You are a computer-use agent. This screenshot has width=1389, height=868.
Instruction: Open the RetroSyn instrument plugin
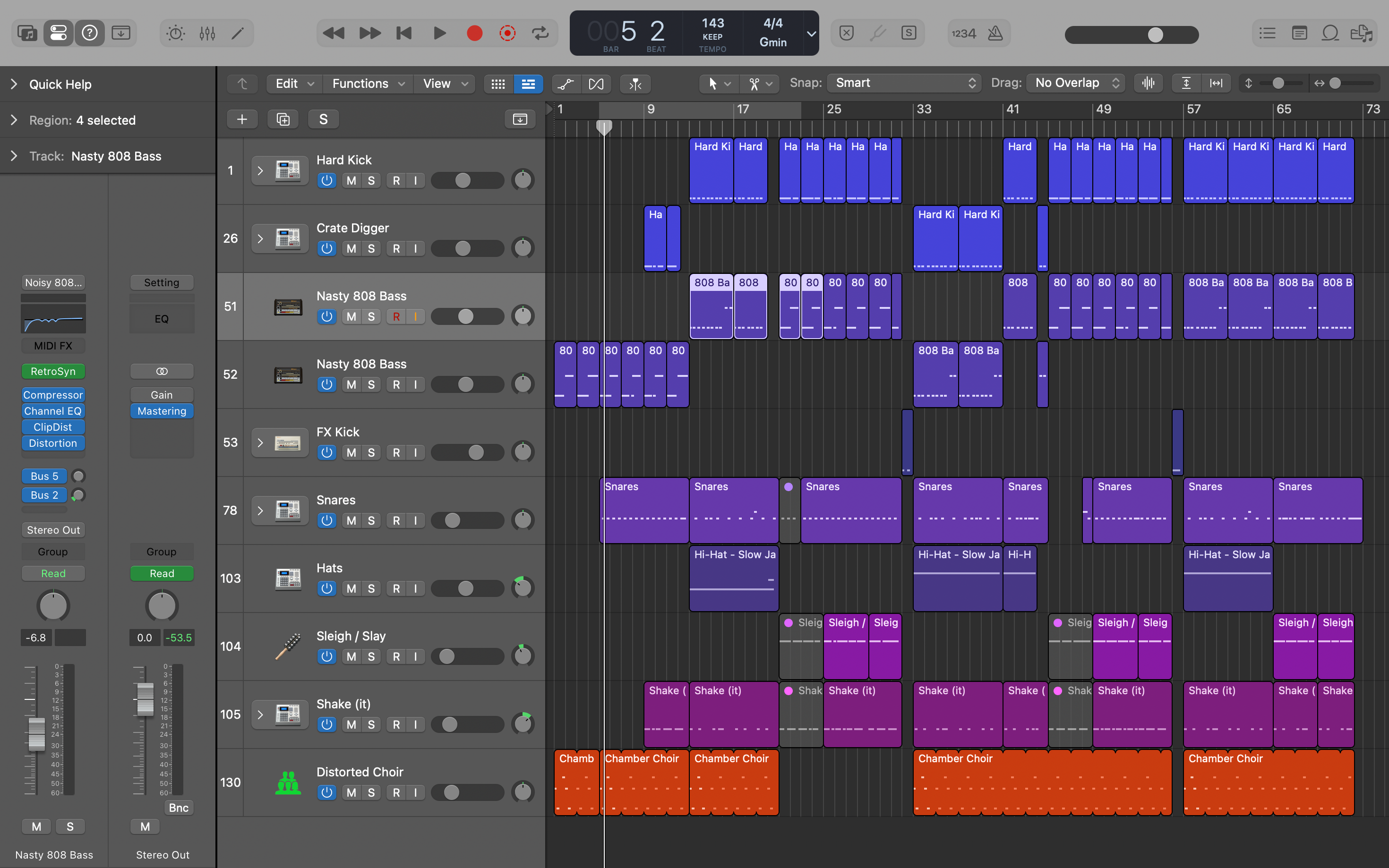coord(53,371)
